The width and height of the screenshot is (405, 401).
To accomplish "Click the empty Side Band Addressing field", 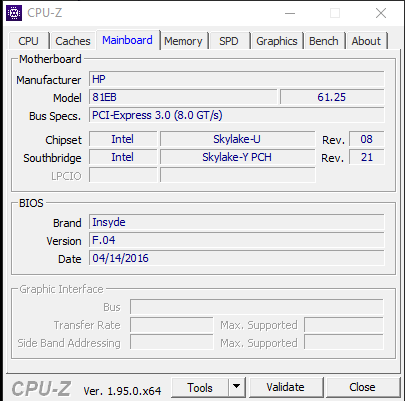I will point(172,343).
